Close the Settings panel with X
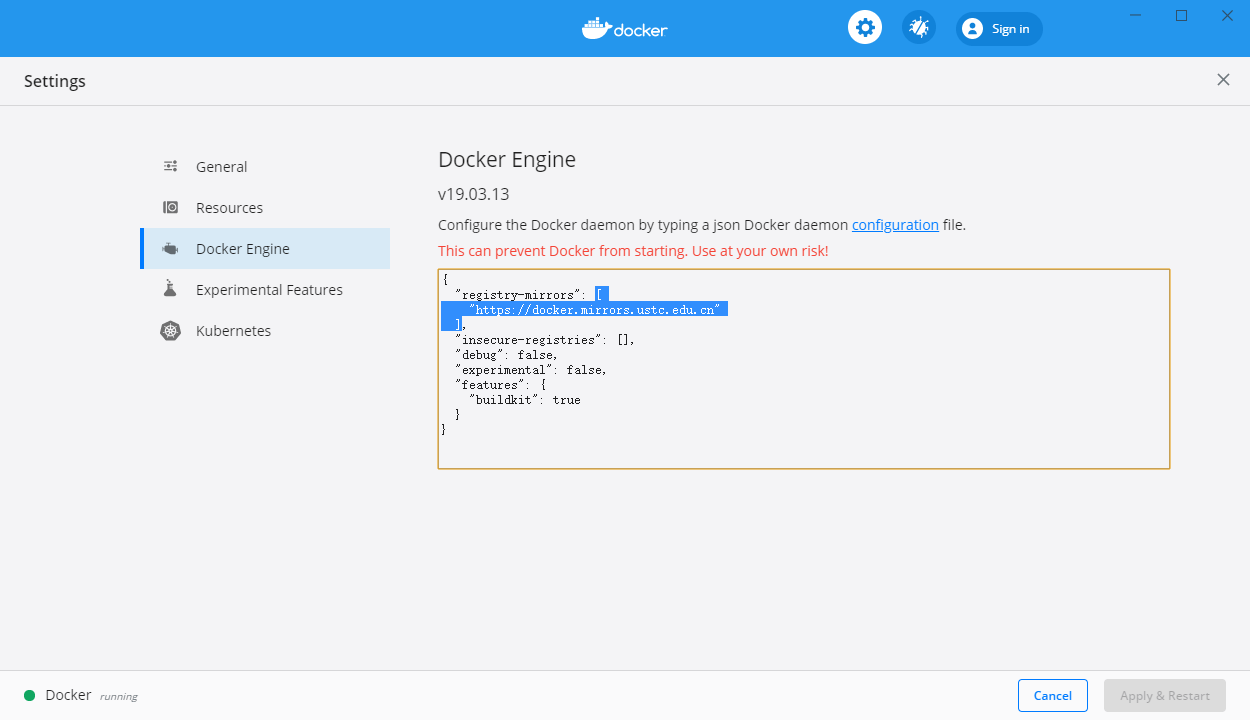 (1223, 80)
